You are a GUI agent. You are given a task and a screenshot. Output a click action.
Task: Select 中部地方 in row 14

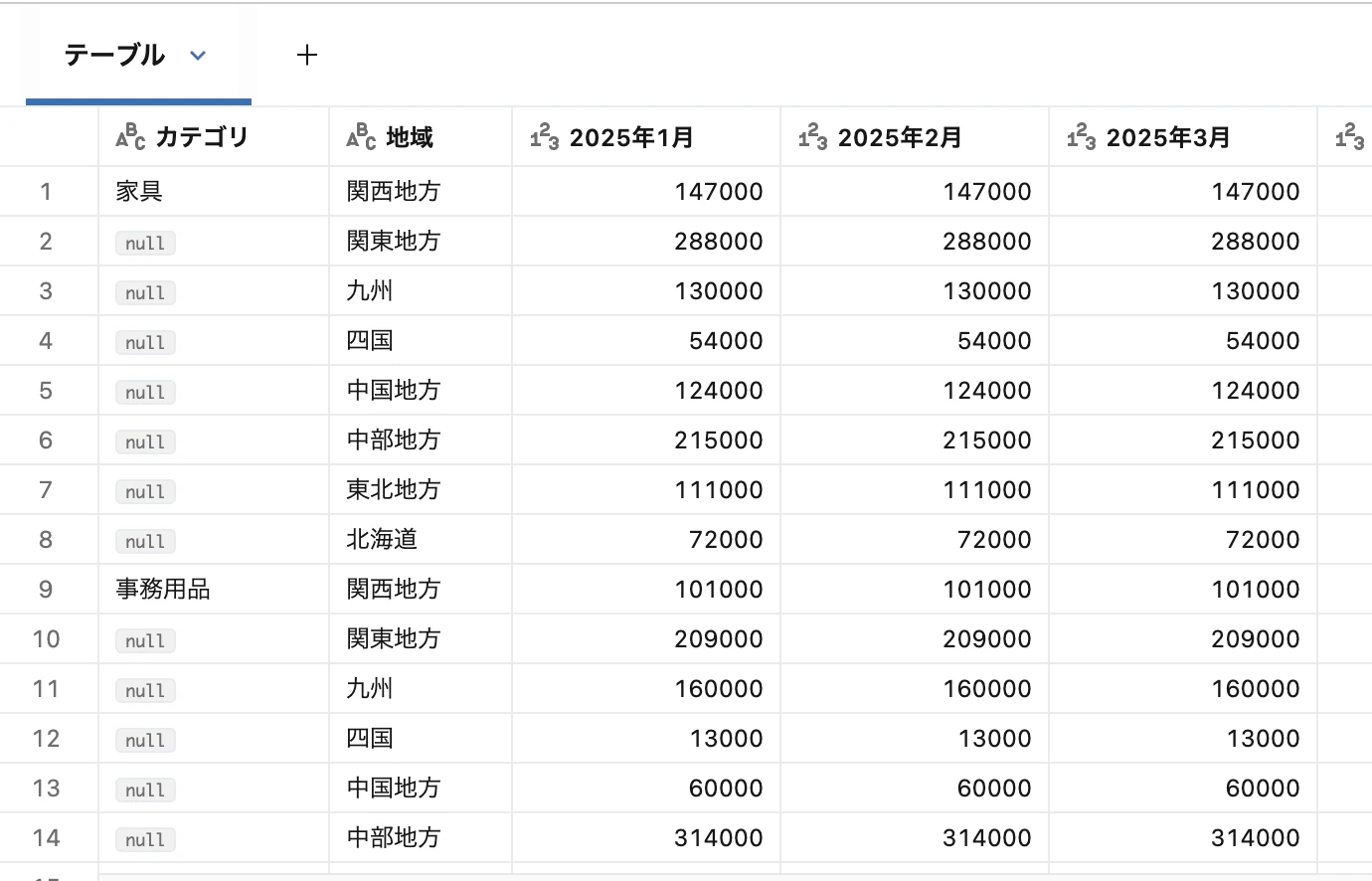421,837
